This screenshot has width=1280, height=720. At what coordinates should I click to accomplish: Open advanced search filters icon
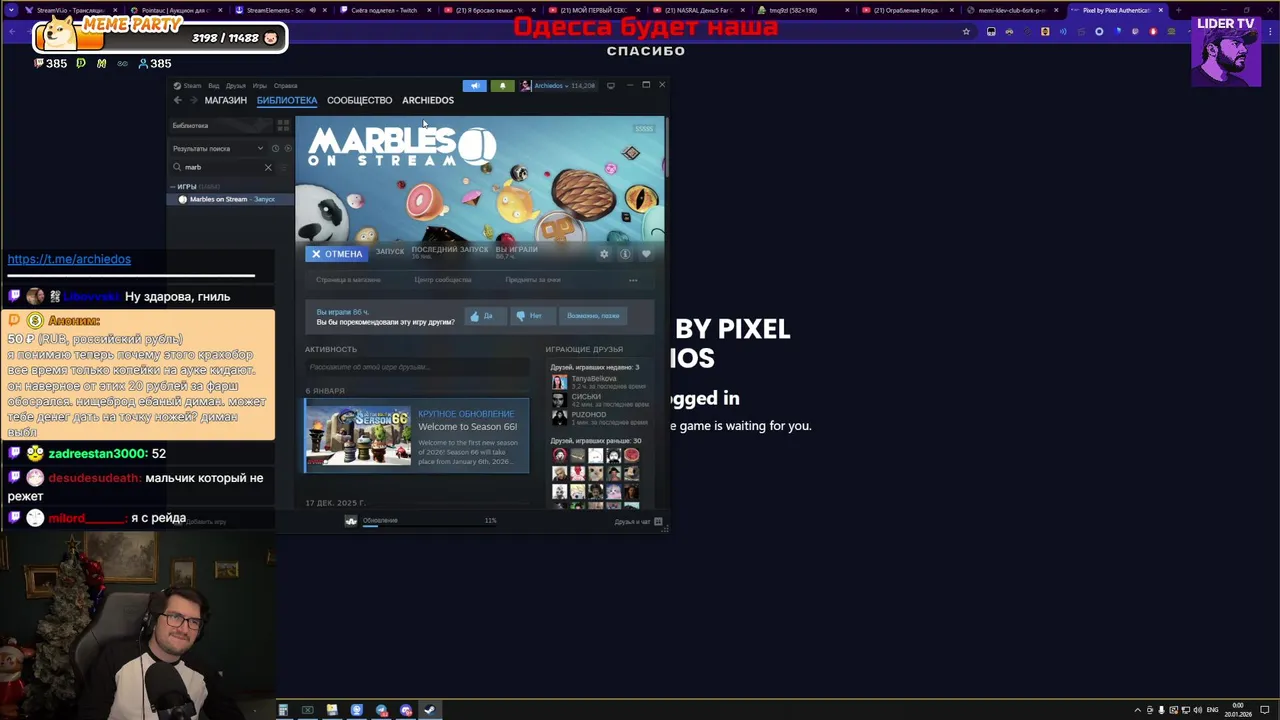(284, 167)
